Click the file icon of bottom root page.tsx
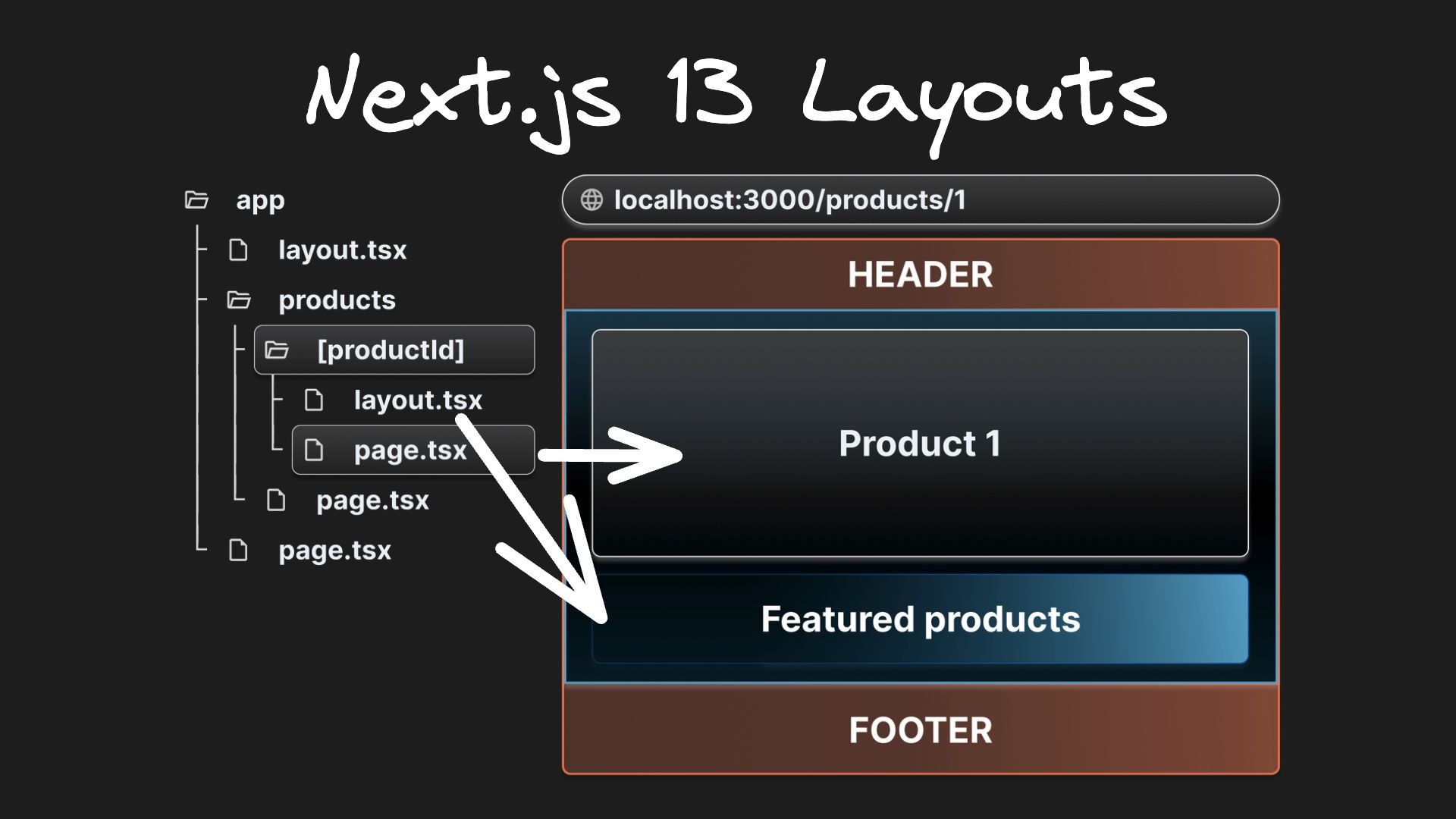This screenshot has width=1456, height=819. point(238,550)
